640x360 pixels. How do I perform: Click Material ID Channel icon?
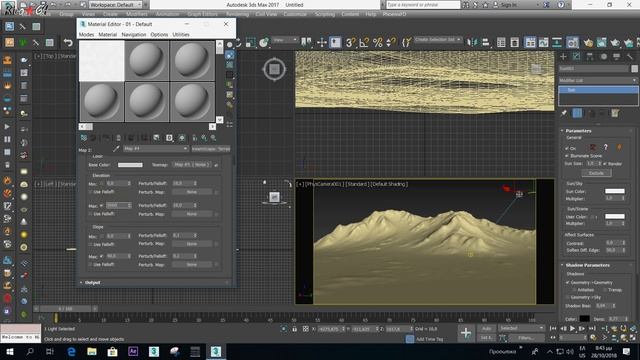[169, 138]
